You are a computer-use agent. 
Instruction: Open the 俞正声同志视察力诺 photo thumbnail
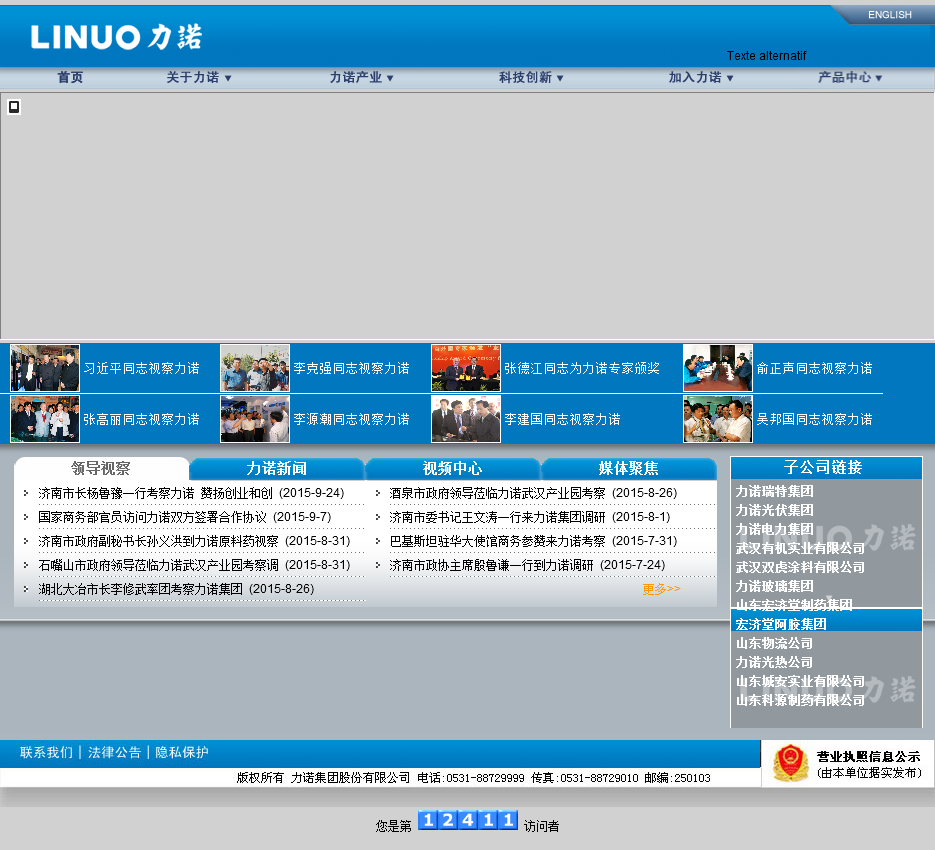[x=717, y=367]
